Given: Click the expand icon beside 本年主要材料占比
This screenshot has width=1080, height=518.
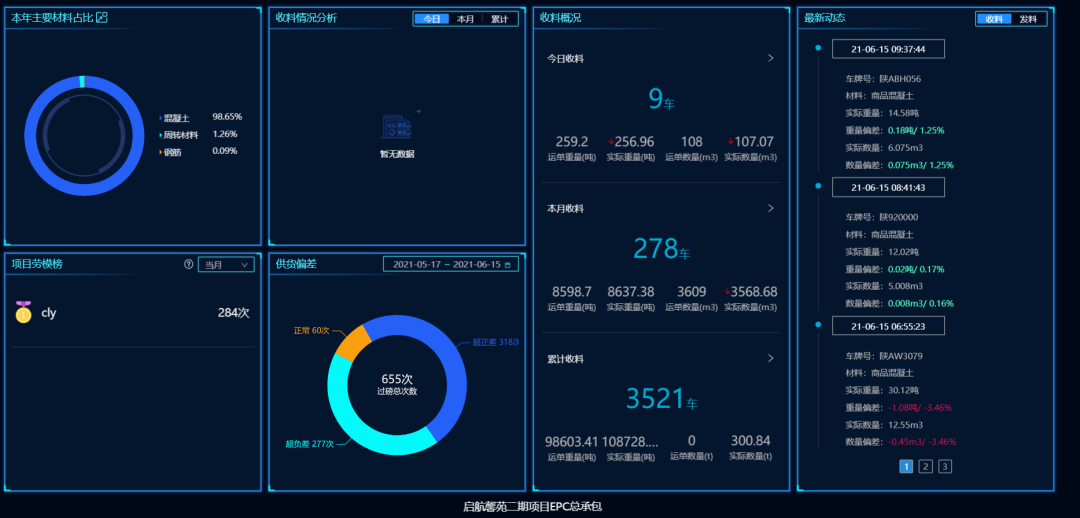Looking at the screenshot, I should tap(101, 18).
